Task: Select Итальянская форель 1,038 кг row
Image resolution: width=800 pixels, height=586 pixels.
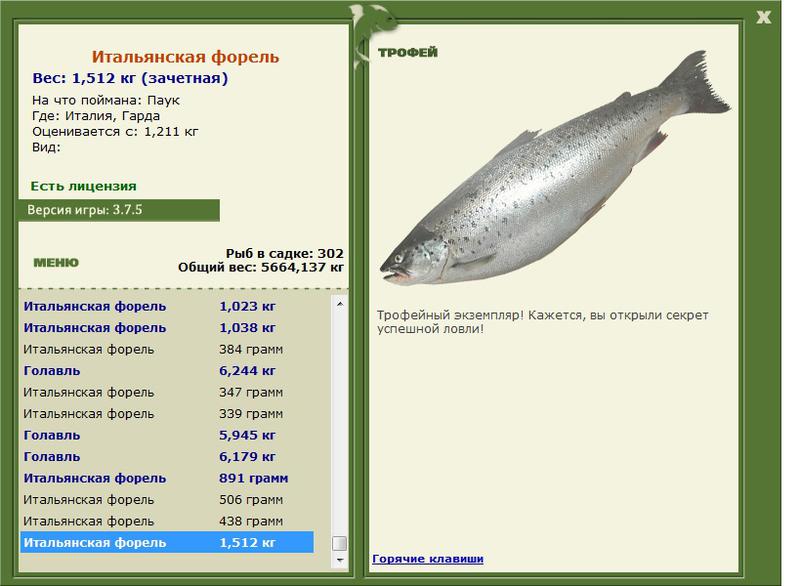Action: (167, 328)
